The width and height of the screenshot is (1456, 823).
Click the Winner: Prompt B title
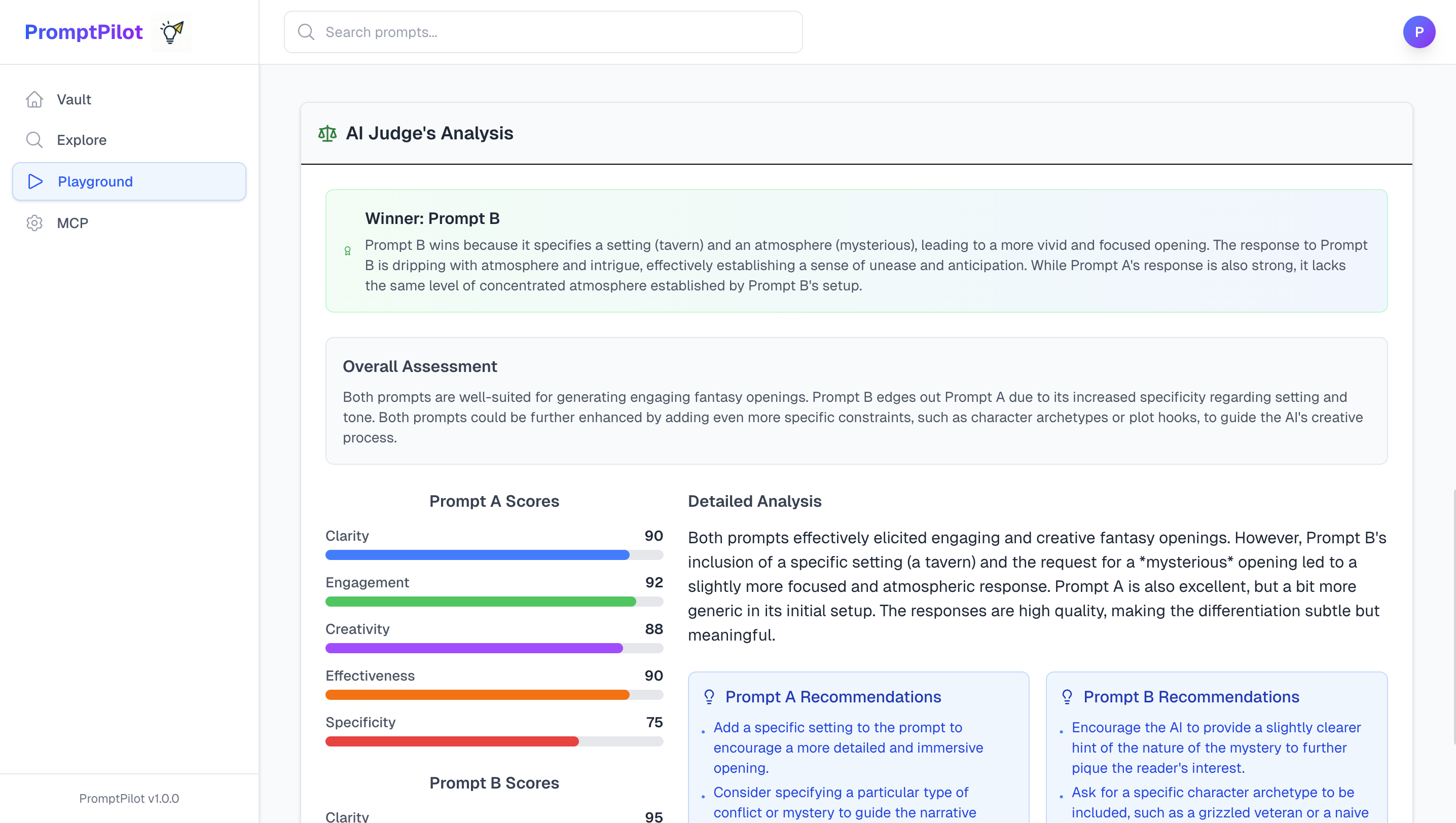432,219
